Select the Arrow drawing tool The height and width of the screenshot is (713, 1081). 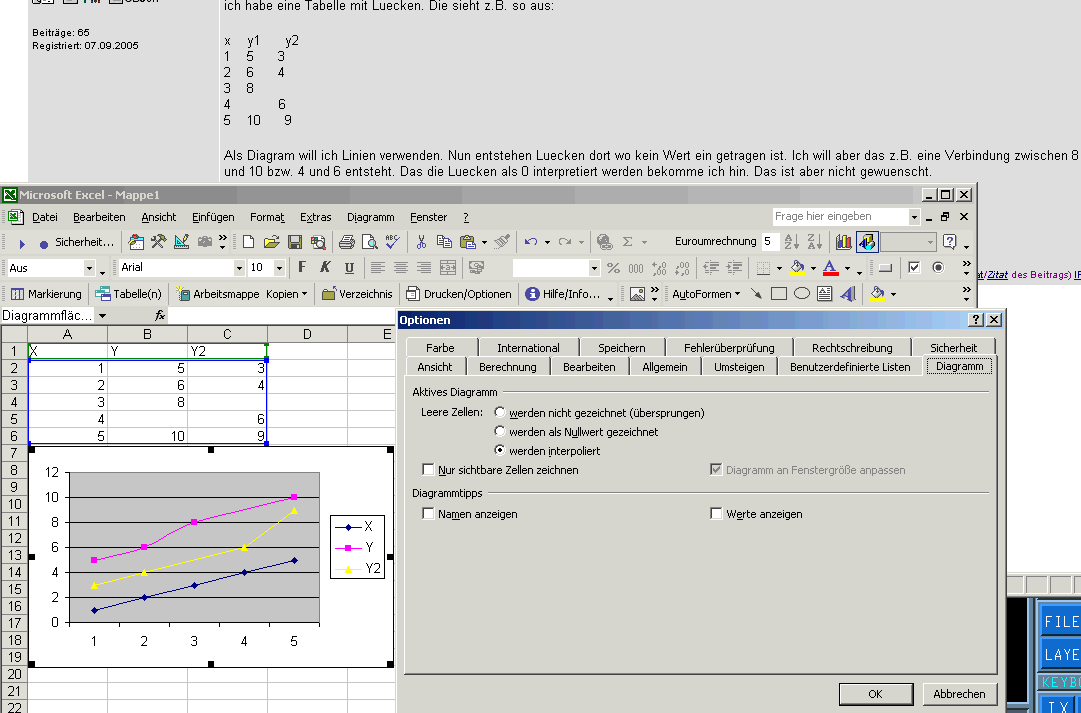tap(756, 294)
